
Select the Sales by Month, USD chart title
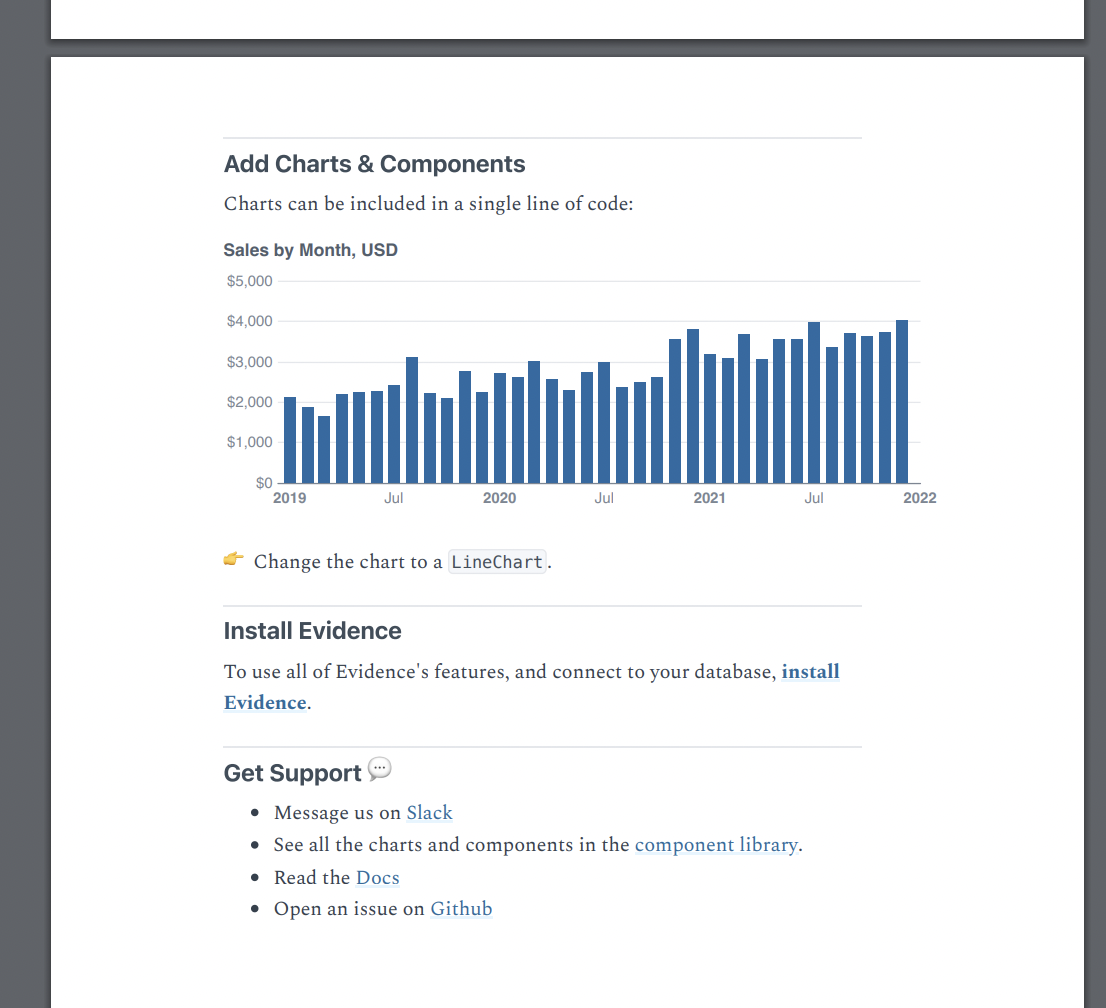(310, 250)
